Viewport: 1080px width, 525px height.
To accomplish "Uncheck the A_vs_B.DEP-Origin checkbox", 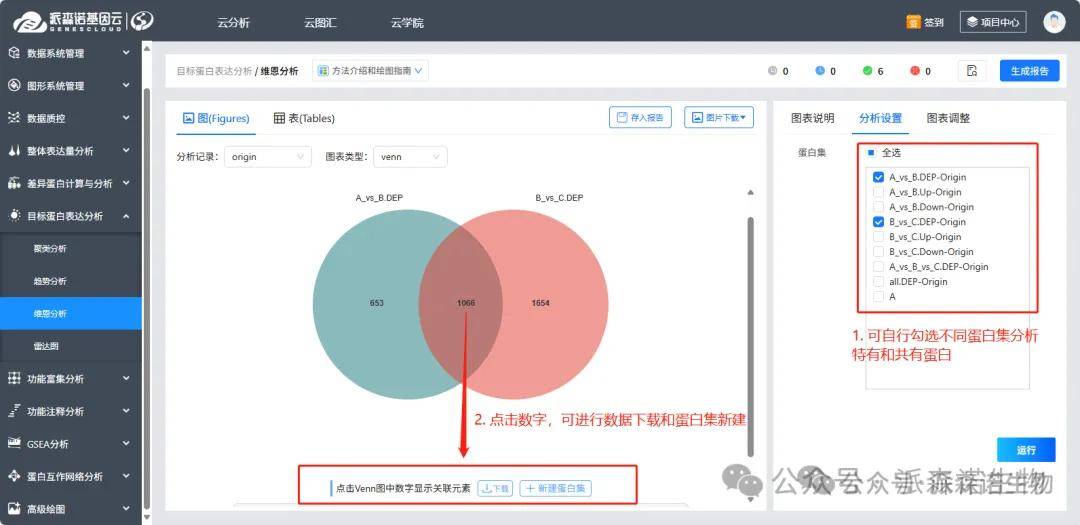I will tap(878, 177).
